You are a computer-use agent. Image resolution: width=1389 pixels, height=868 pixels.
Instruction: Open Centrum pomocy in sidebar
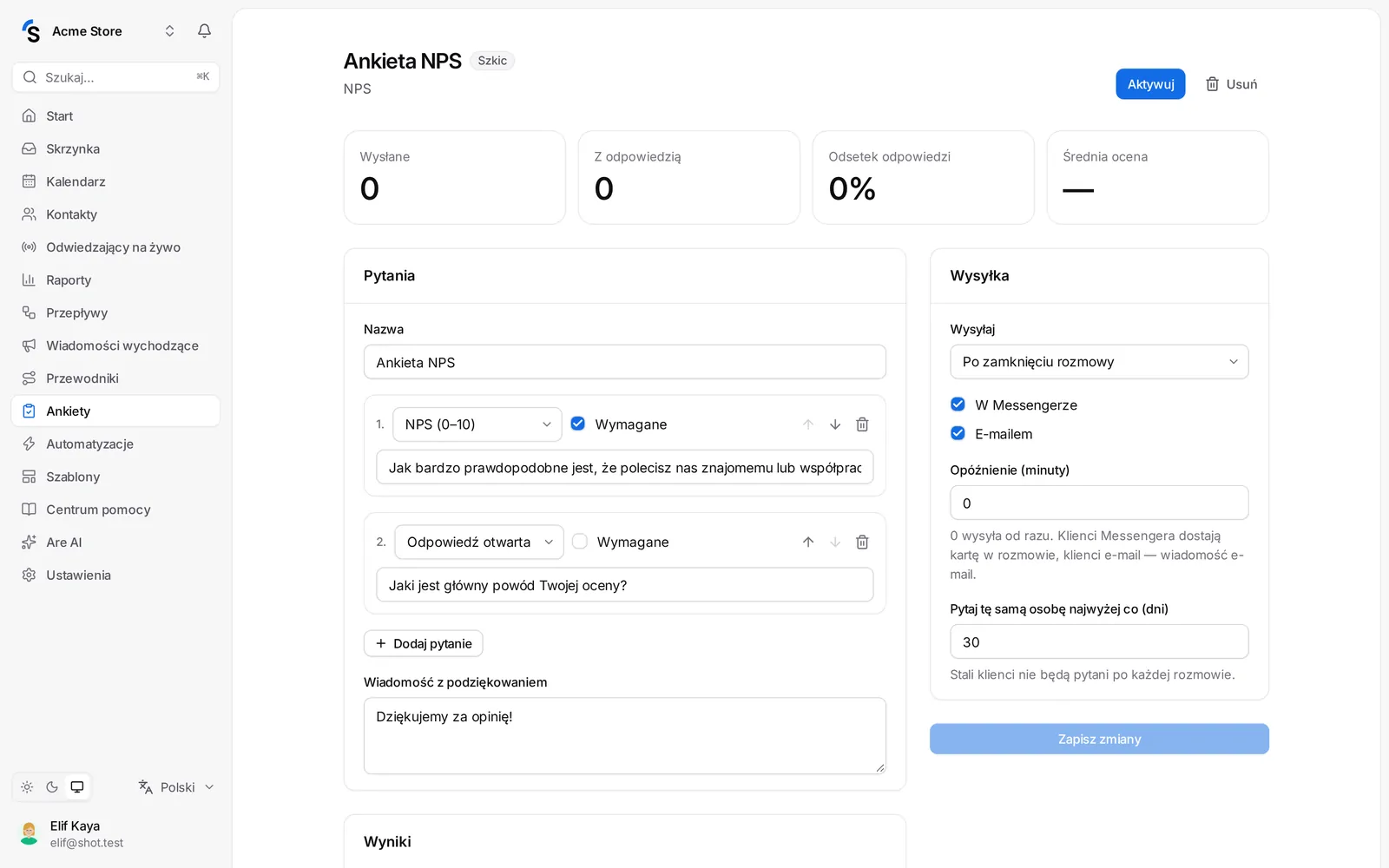pos(115,510)
